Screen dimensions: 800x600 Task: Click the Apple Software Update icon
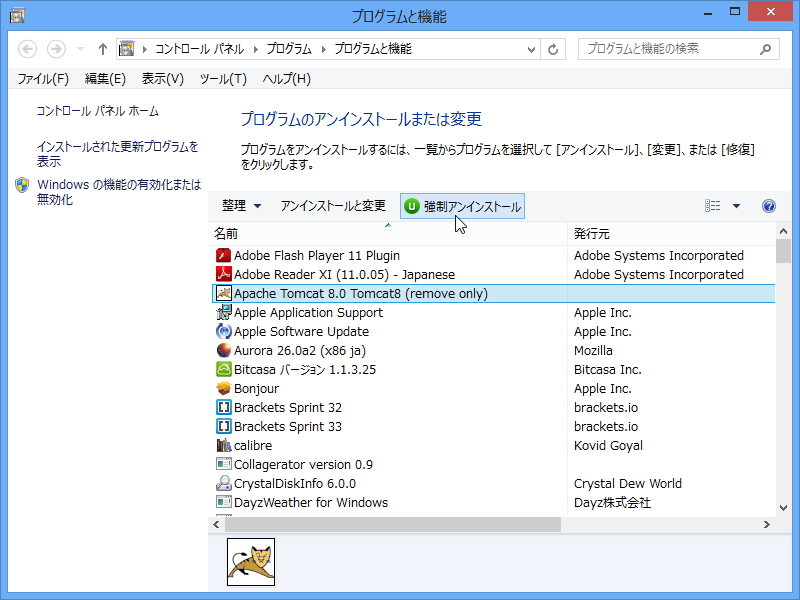pos(225,331)
